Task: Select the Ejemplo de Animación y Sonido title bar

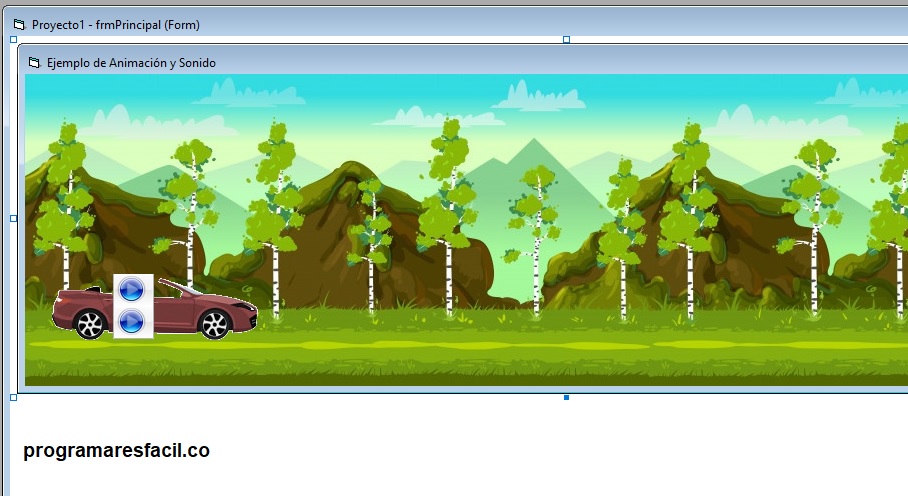Action: coord(400,62)
